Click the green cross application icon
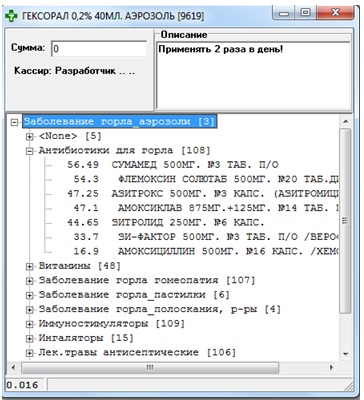 point(12,16)
